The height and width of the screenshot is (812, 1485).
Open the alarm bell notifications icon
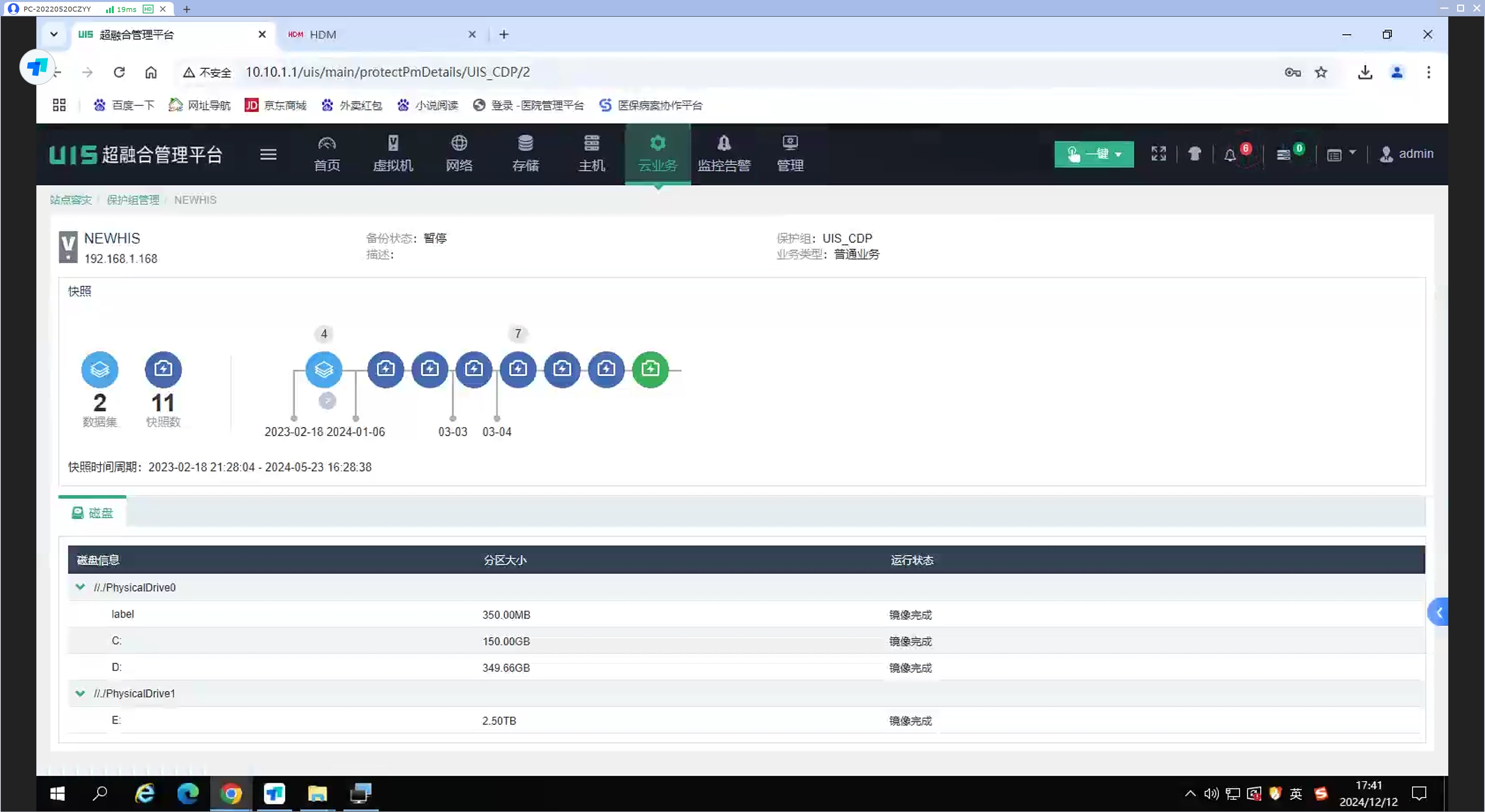click(x=1230, y=154)
